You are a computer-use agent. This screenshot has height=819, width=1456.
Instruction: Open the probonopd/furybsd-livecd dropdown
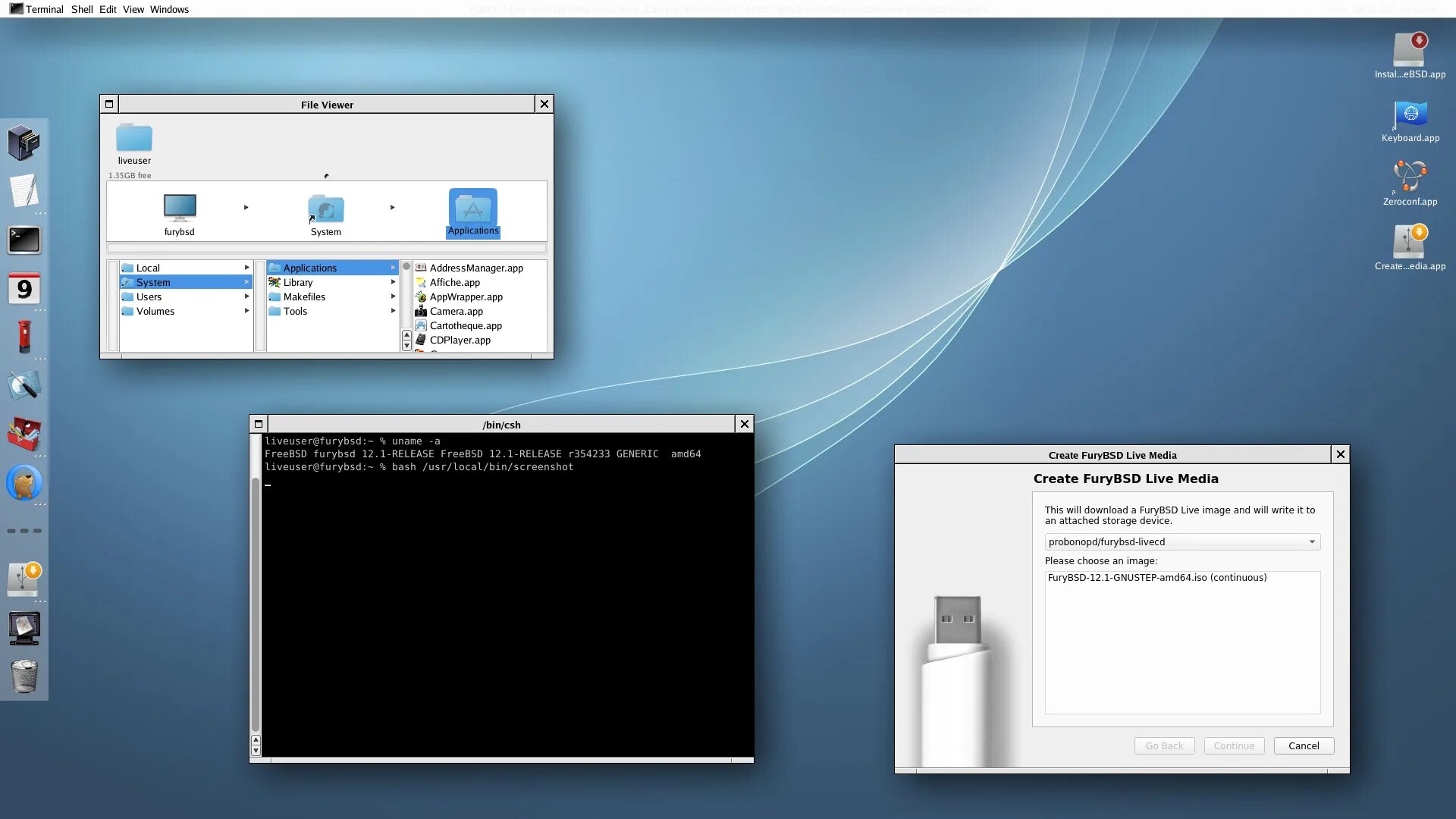tap(1182, 541)
